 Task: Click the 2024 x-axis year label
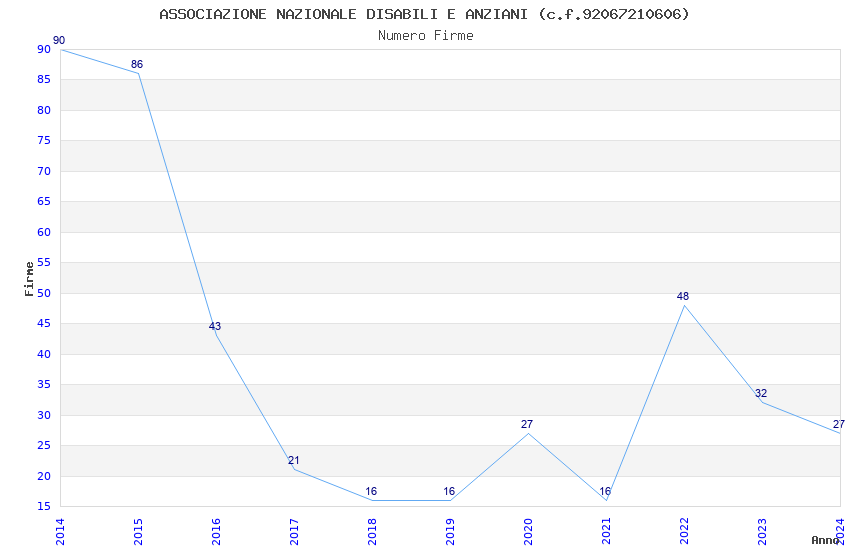(x=840, y=531)
